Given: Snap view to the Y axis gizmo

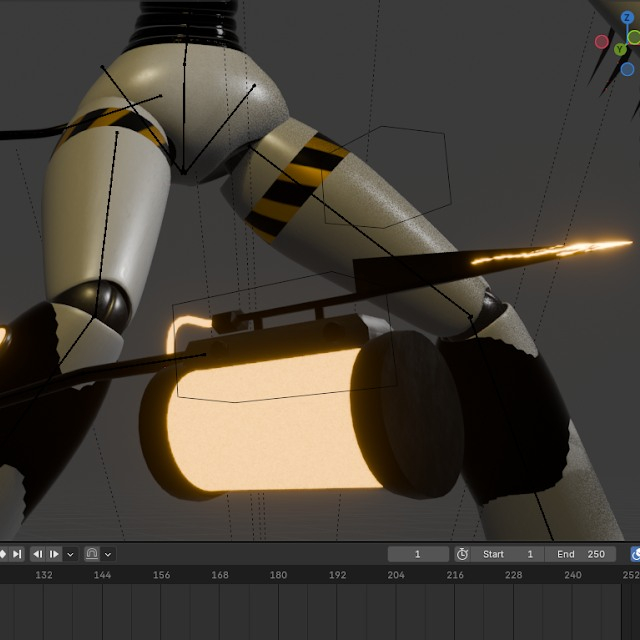Looking at the screenshot, I should [x=620, y=48].
